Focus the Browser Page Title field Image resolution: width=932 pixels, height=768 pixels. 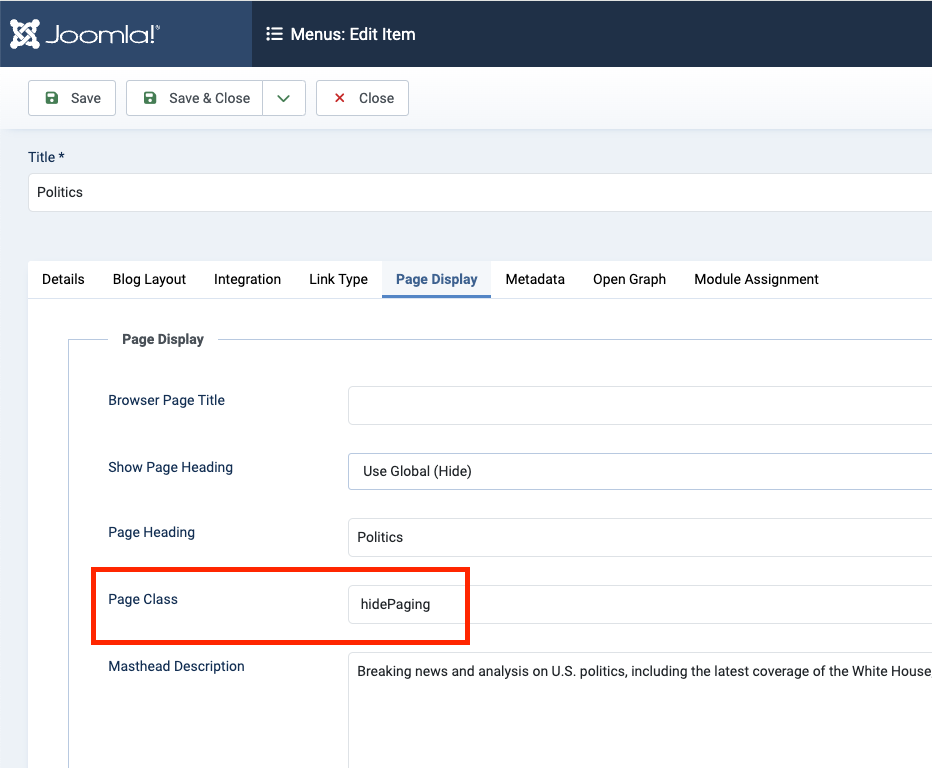640,405
